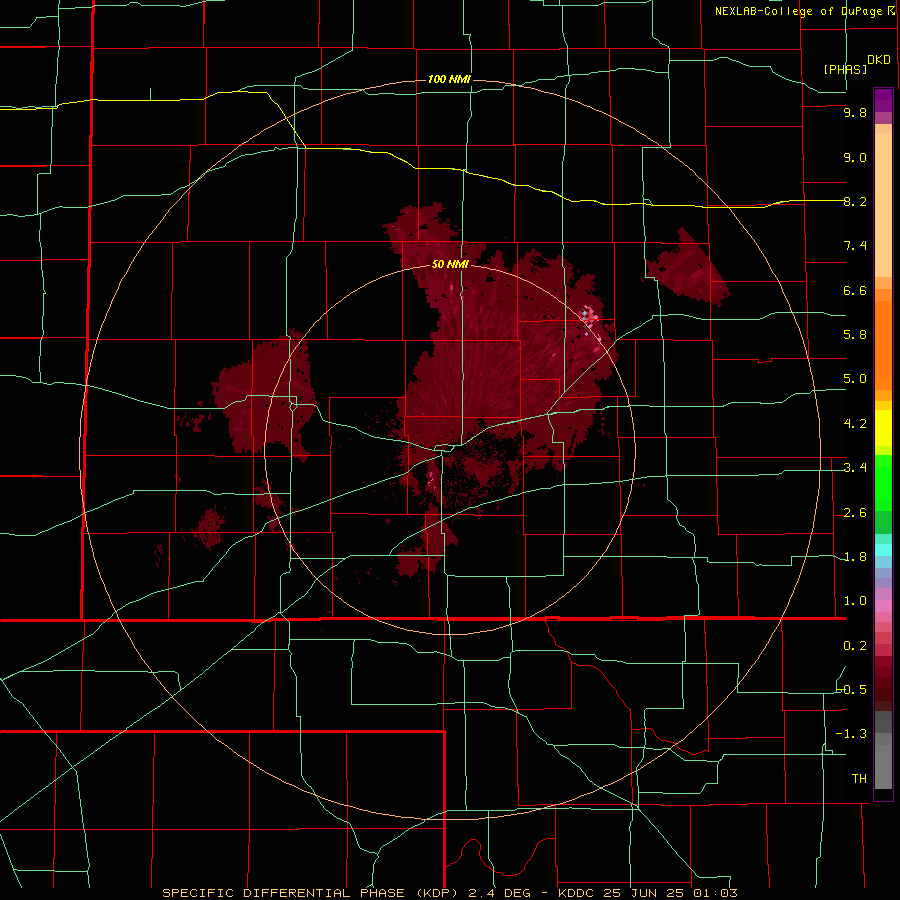Screen dimensions: 900x900
Task: Click the -1.3 legend value
Action: tap(851, 734)
